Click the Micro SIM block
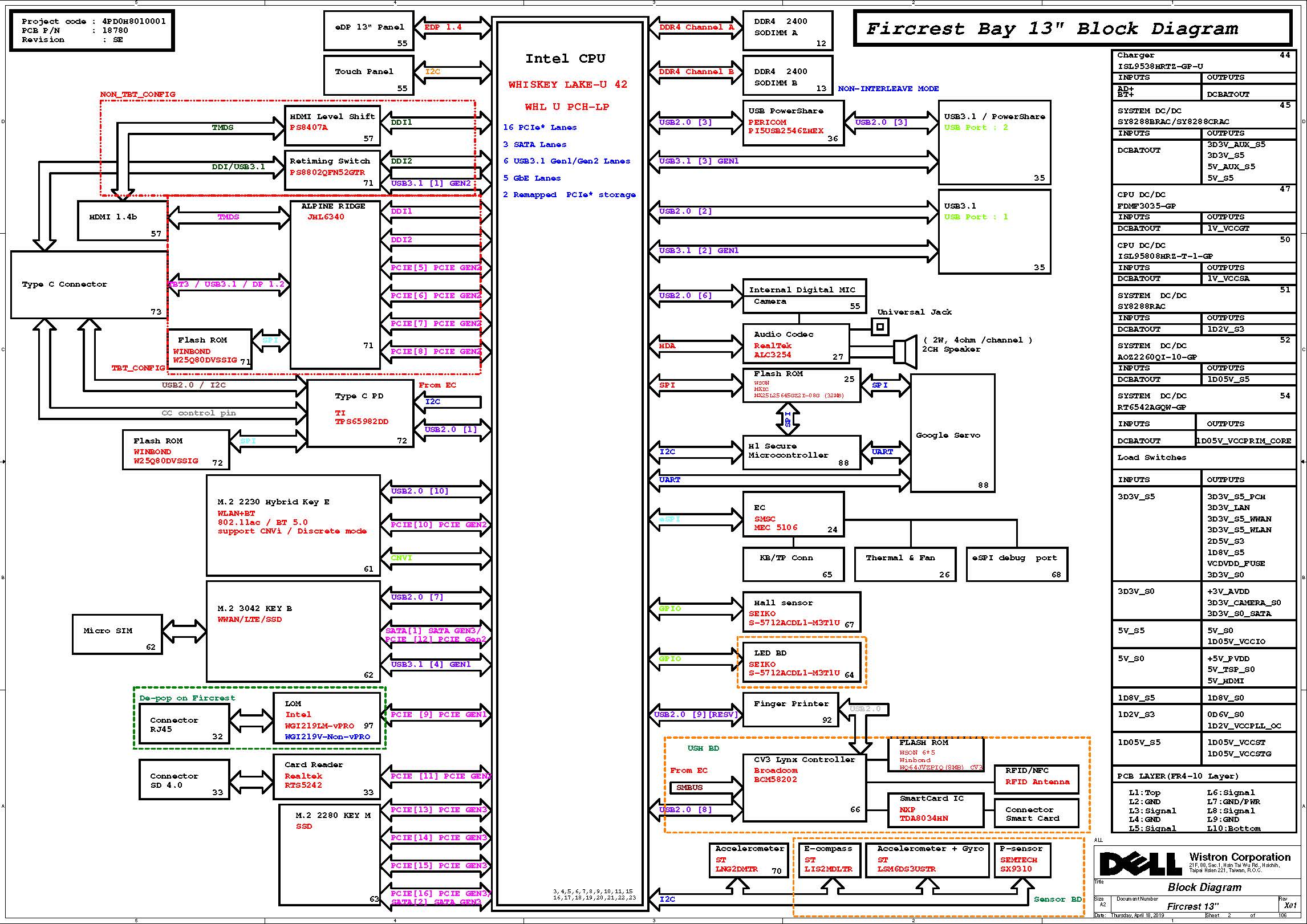Viewport: 1307px width, 924px height. (117, 634)
